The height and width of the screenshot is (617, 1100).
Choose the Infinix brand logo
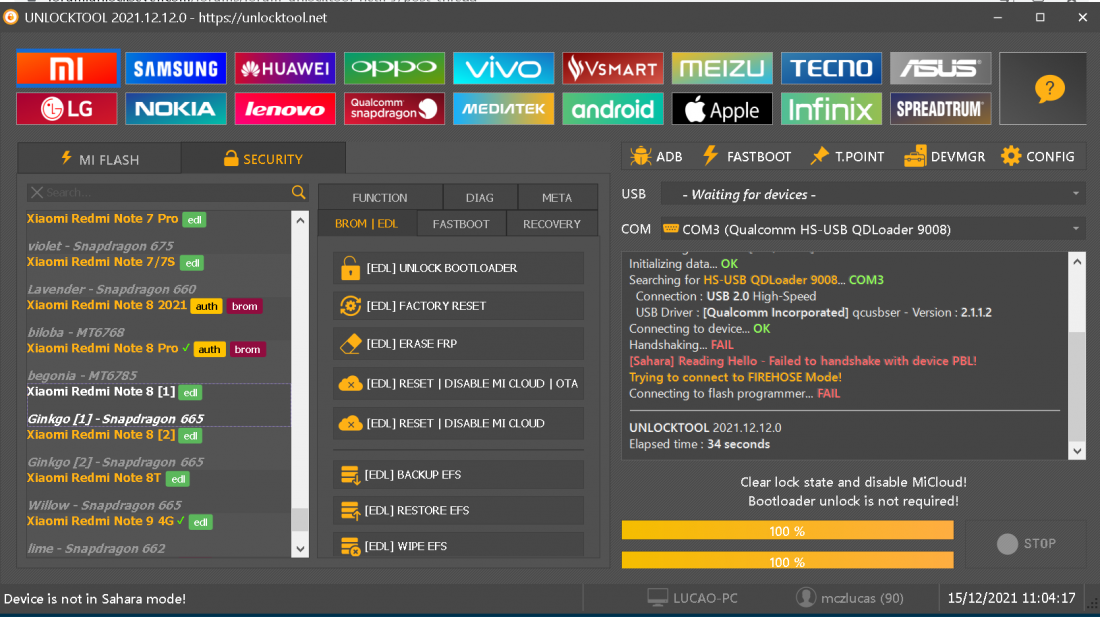pos(831,109)
